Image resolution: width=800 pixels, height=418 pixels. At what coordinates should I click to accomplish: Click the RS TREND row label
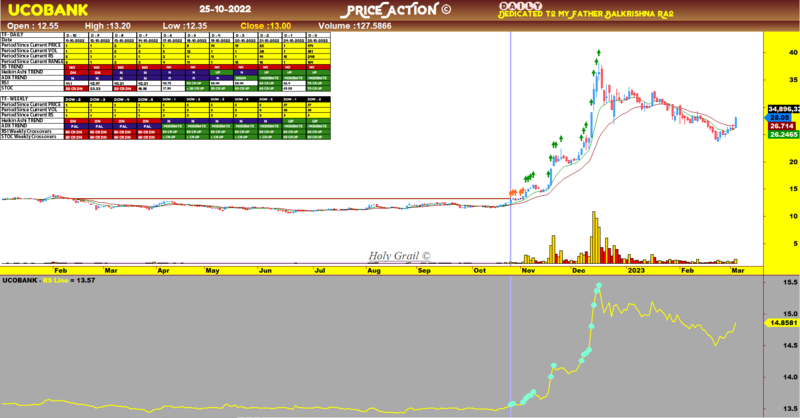point(11,67)
